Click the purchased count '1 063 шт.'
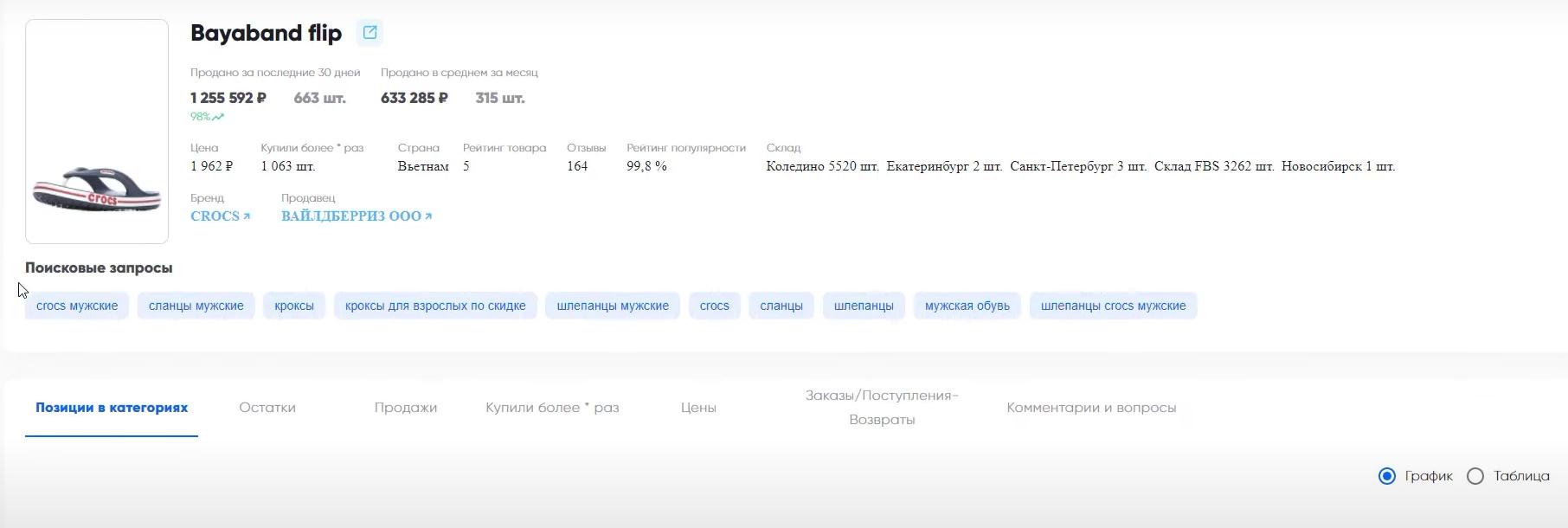 288,166
